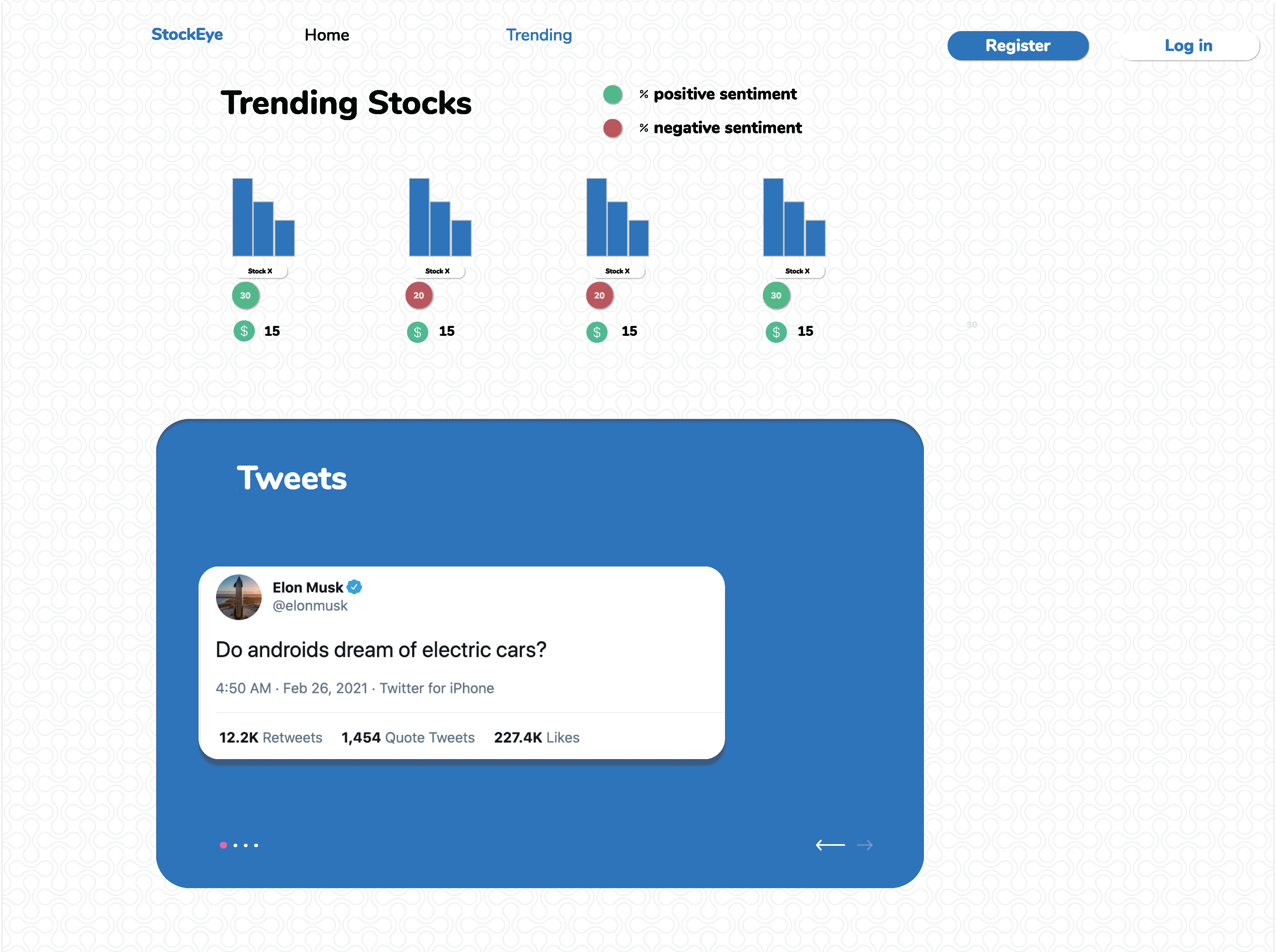This screenshot has width=1276, height=952.
Task: Click the StockEye logo
Action: tap(187, 34)
